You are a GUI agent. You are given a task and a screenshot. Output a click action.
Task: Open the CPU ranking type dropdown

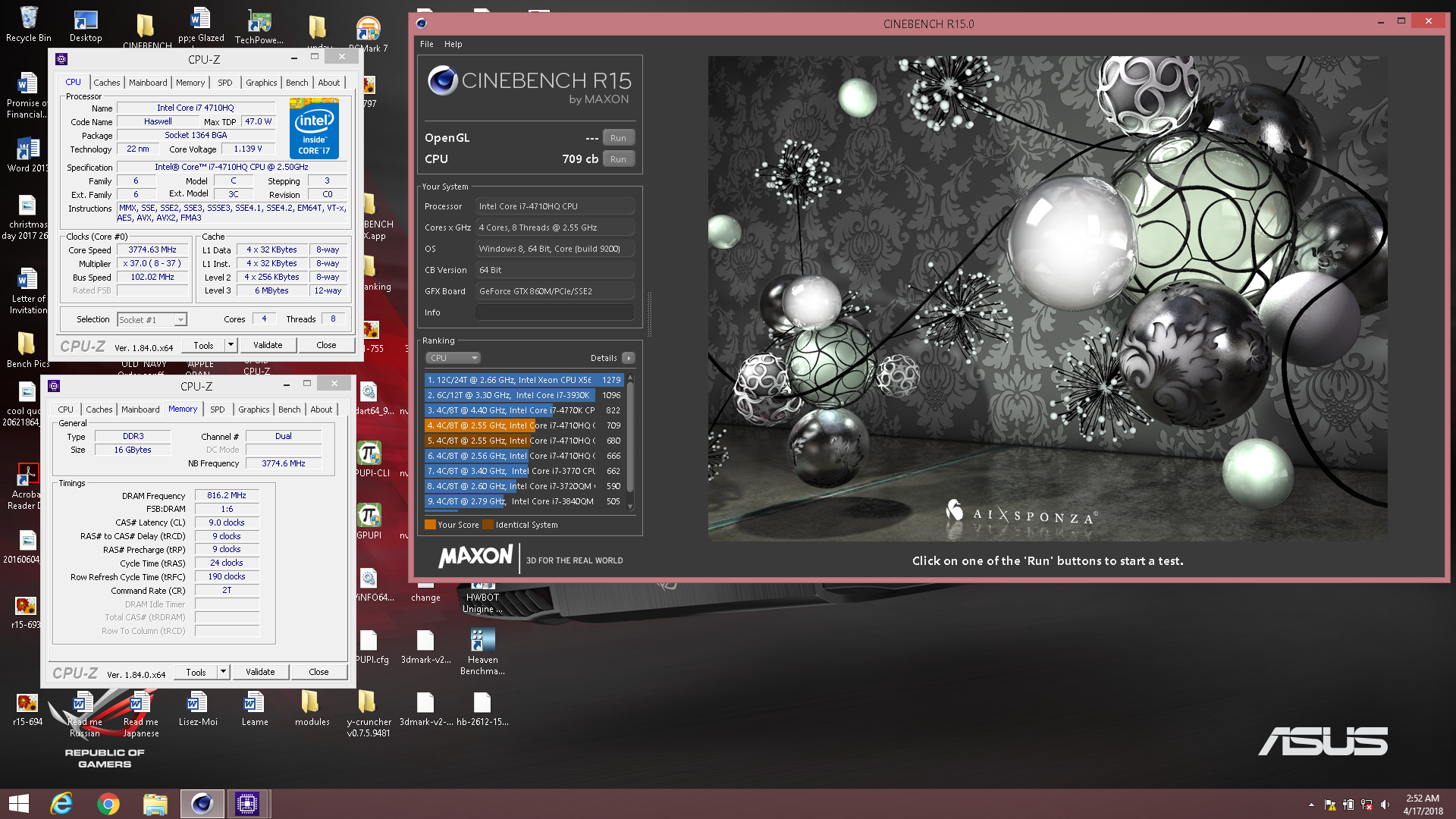tap(453, 358)
